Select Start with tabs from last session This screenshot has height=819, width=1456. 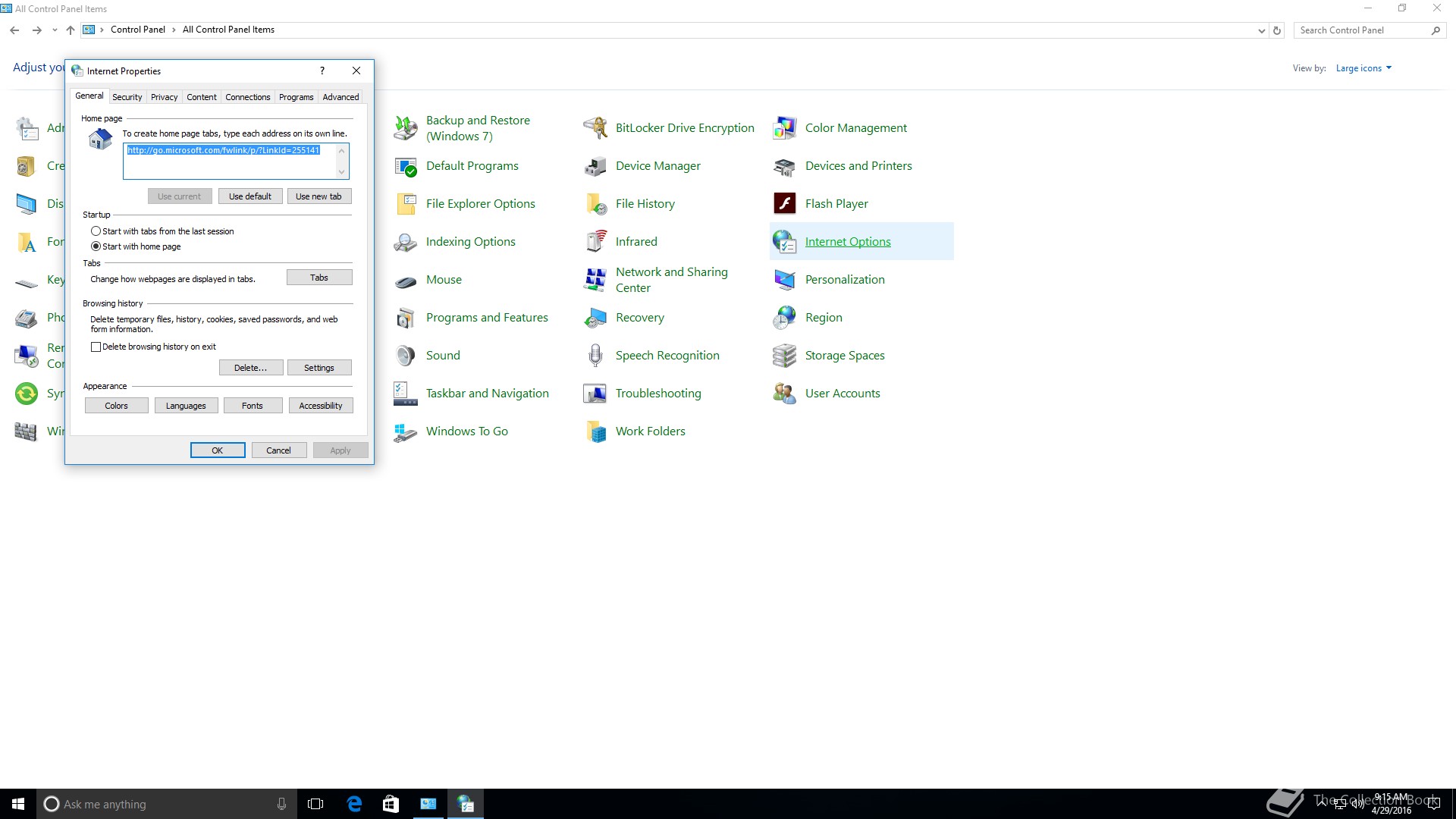pos(96,231)
